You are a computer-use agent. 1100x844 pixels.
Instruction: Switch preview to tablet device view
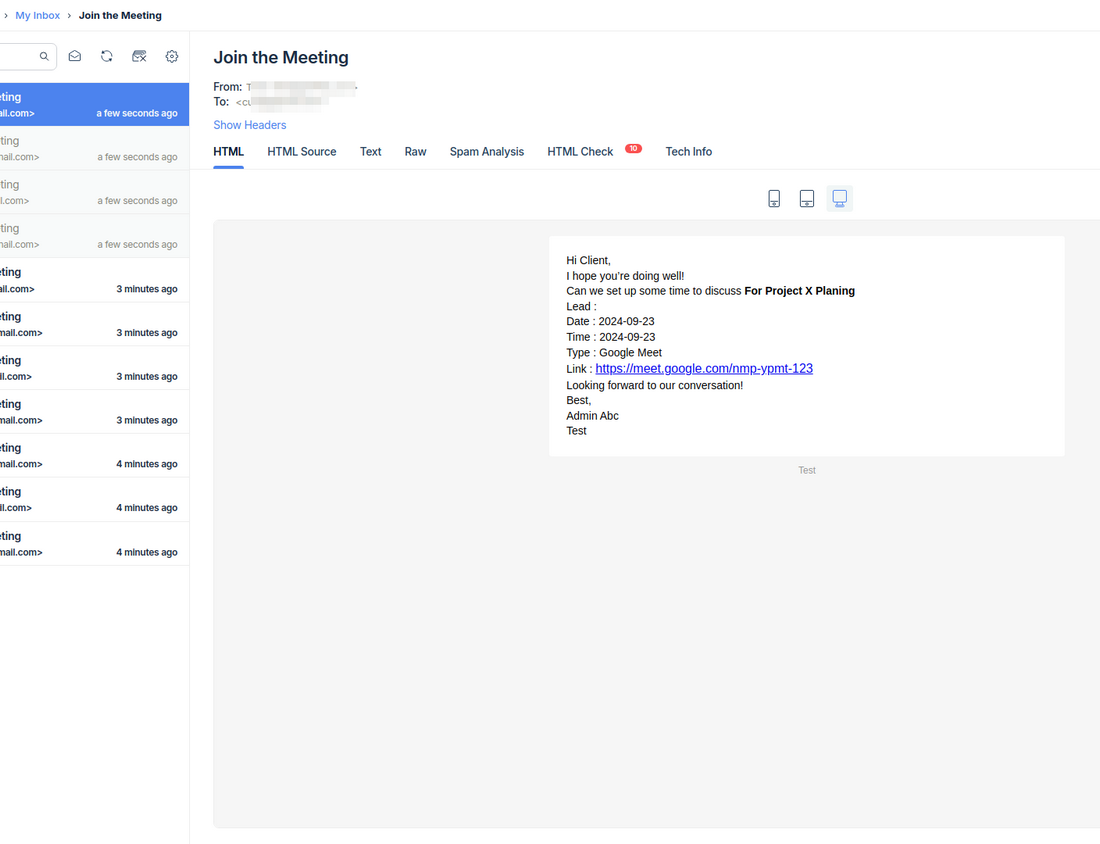pyautogui.click(x=807, y=198)
